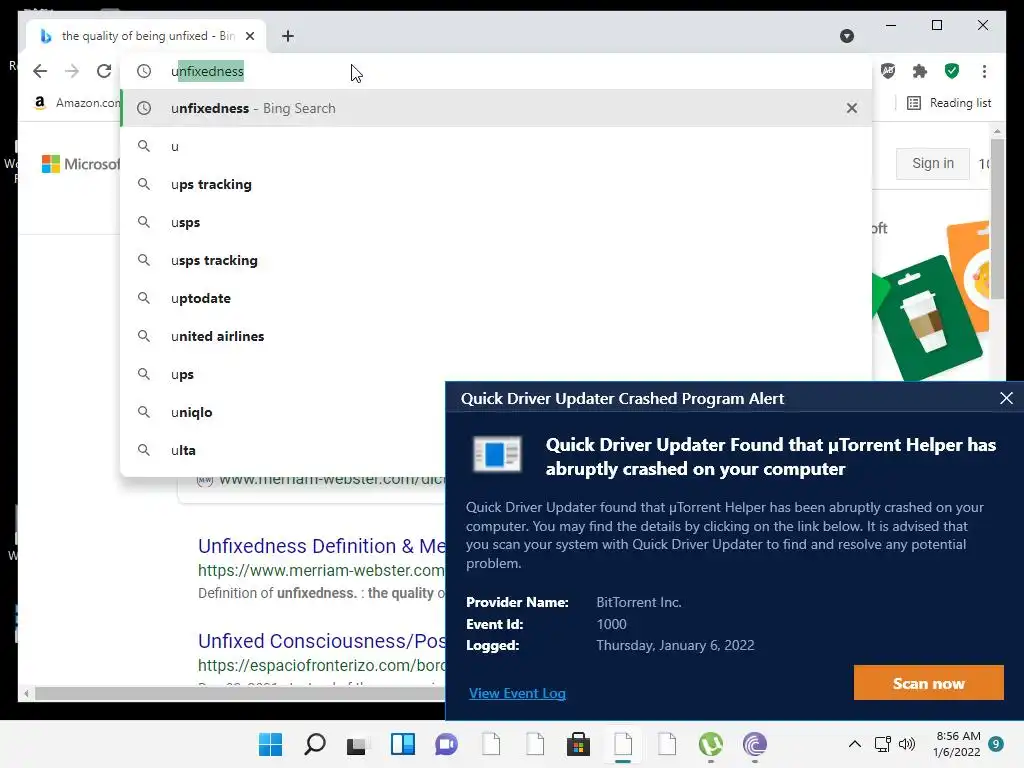Screen dimensions: 1024x768
Task: Click the Sign in button on Bing
Action: [x=933, y=163]
